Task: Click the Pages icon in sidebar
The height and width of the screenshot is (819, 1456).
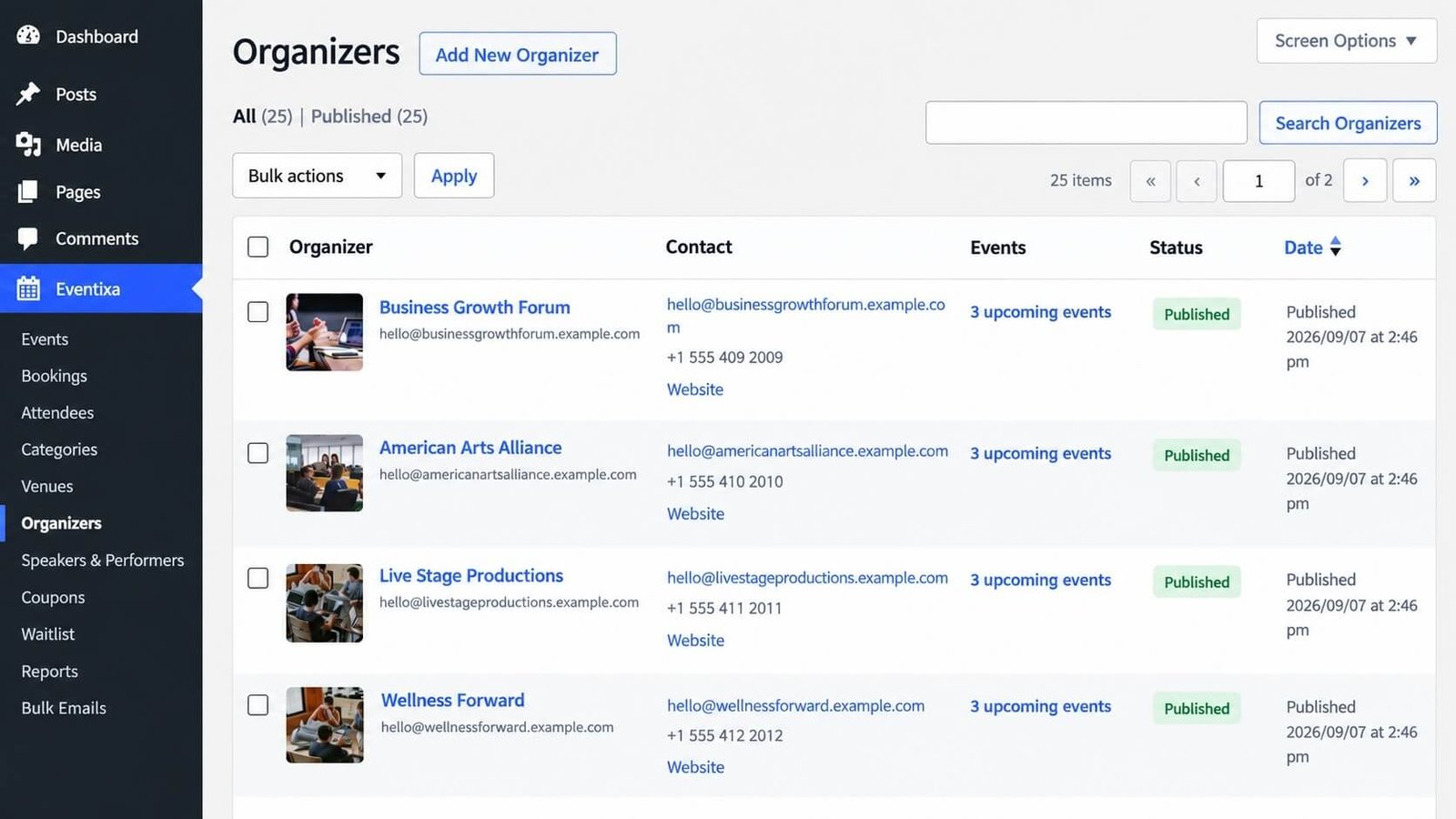Action: point(28,191)
